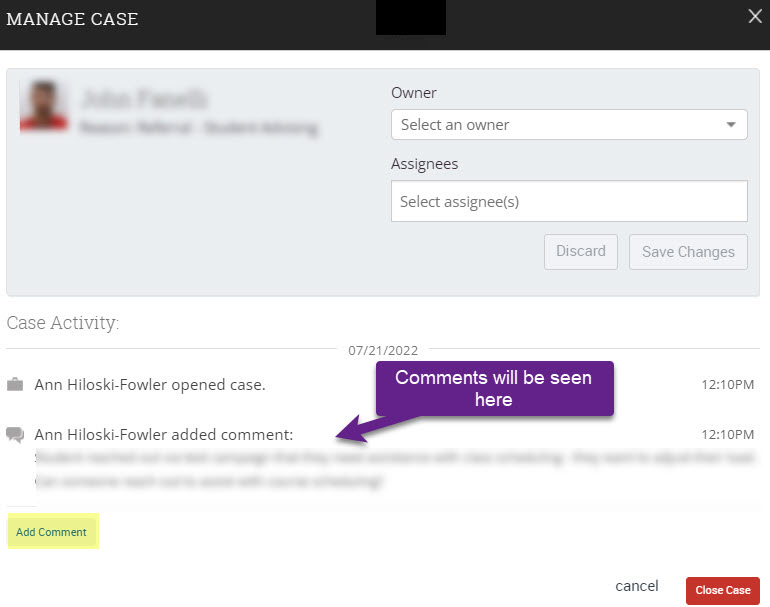Click the Owner dropdown arrow
Screen dimensions: 770x607
(x=731, y=125)
